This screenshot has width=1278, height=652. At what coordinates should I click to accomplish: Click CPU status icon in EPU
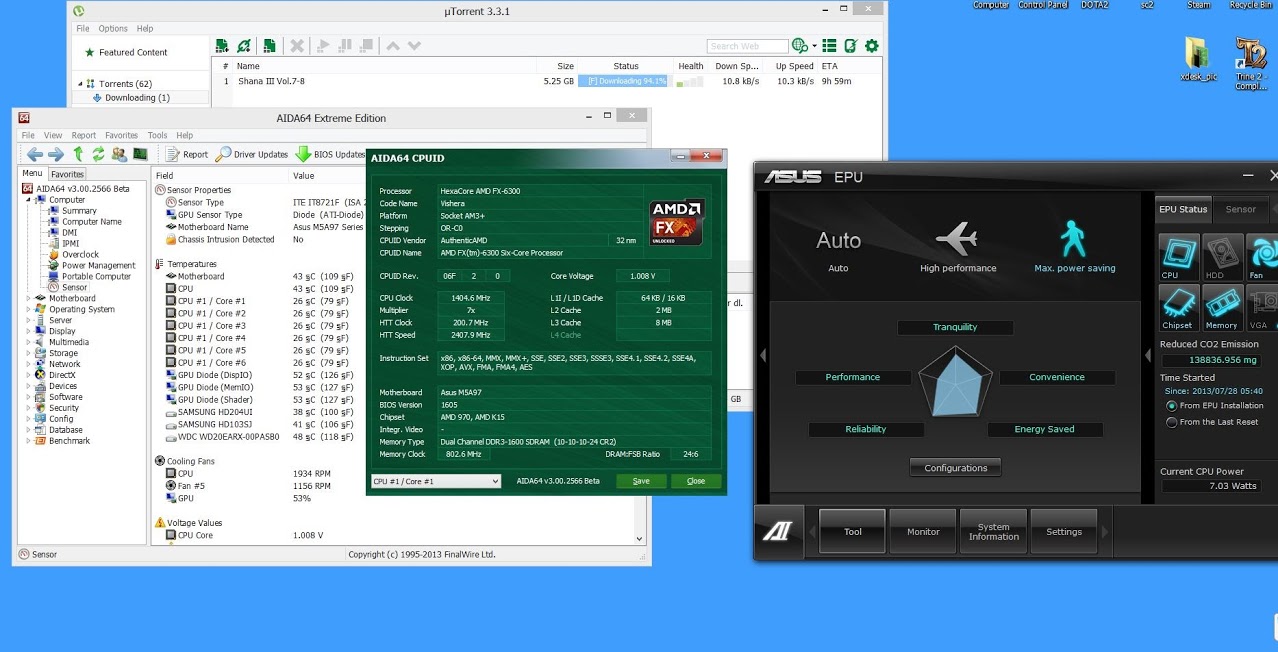(x=1179, y=258)
